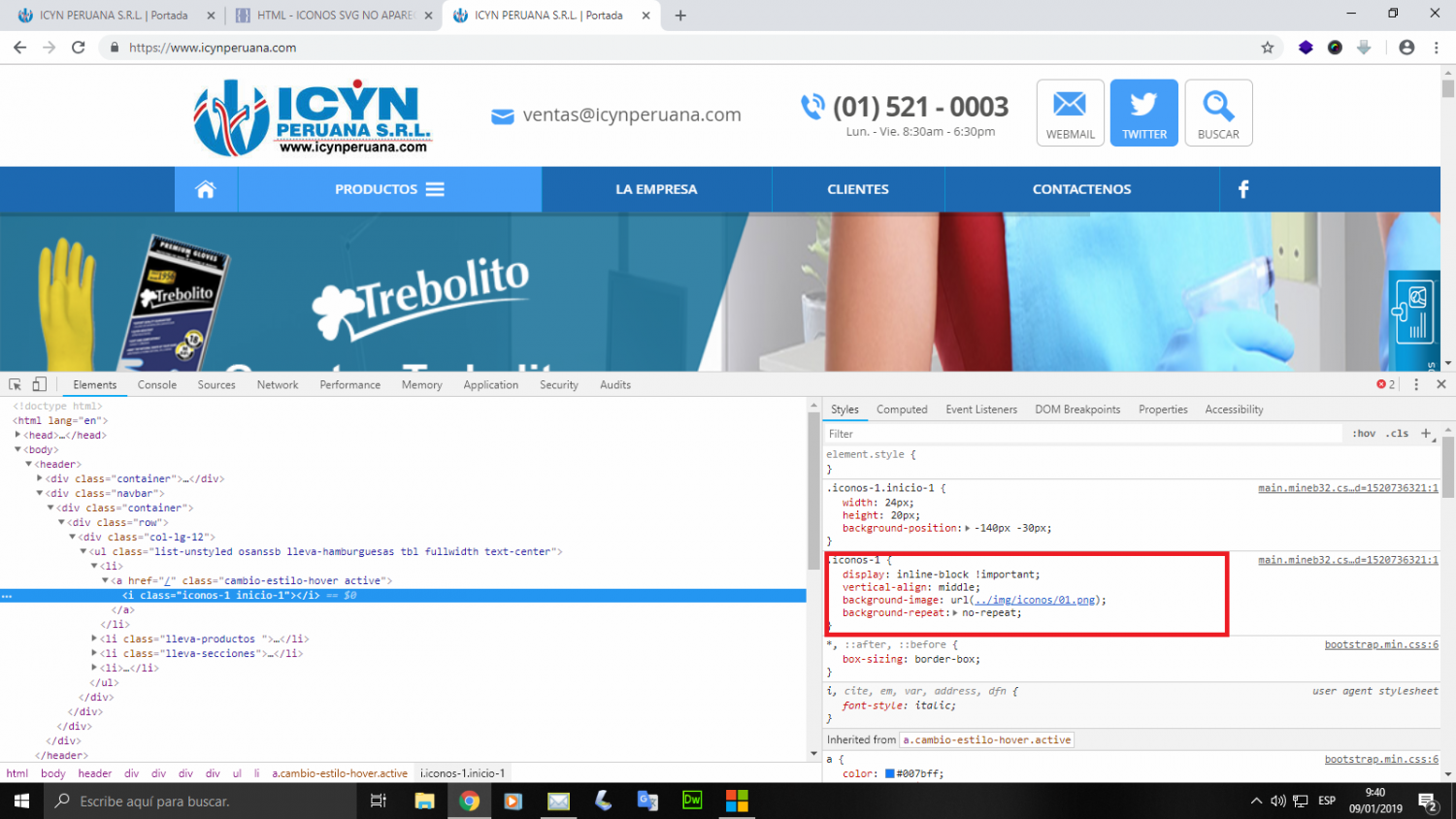Open Task View on taskbar

(x=379, y=801)
